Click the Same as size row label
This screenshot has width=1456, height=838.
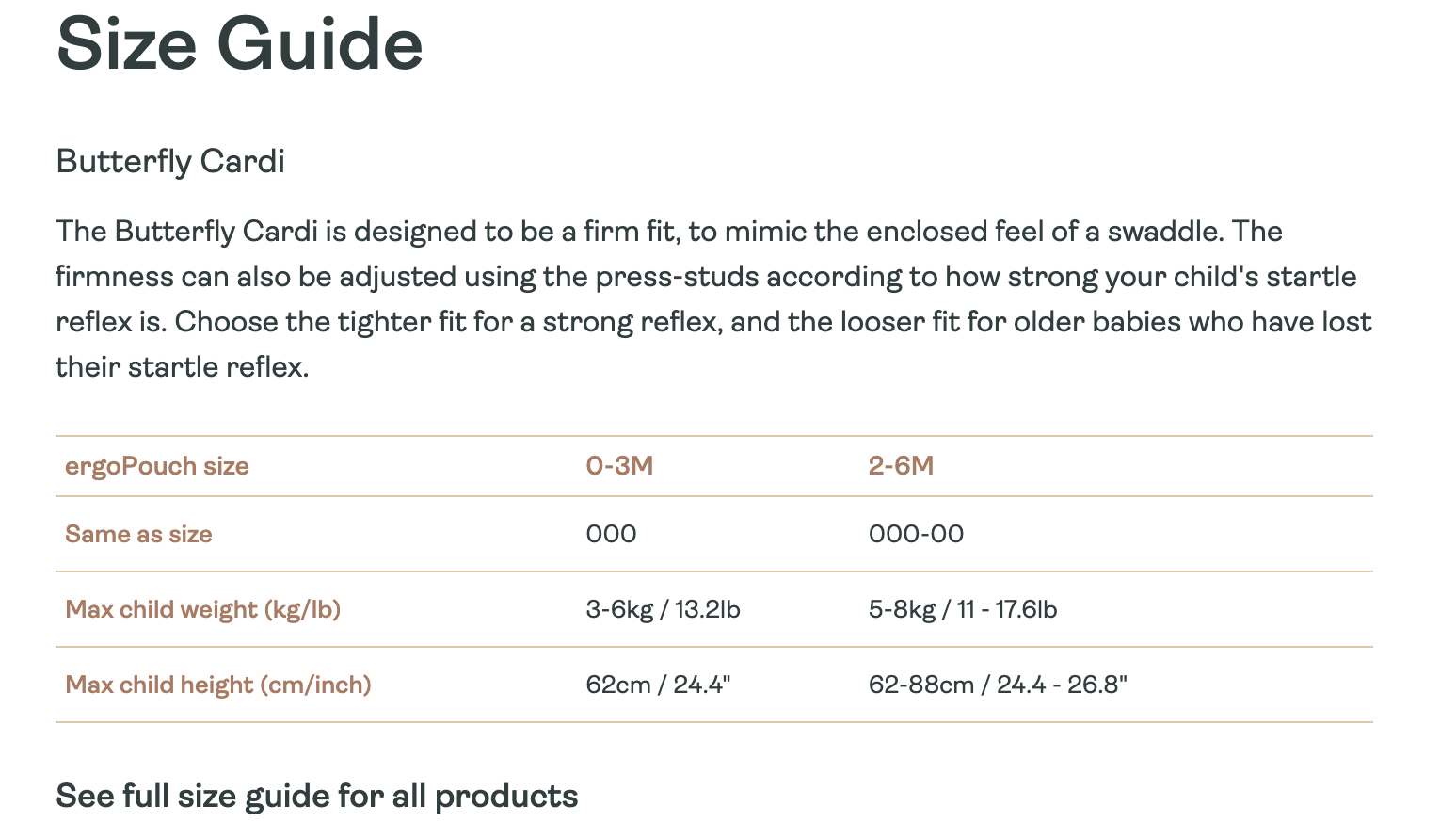click(x=138, y=534)
